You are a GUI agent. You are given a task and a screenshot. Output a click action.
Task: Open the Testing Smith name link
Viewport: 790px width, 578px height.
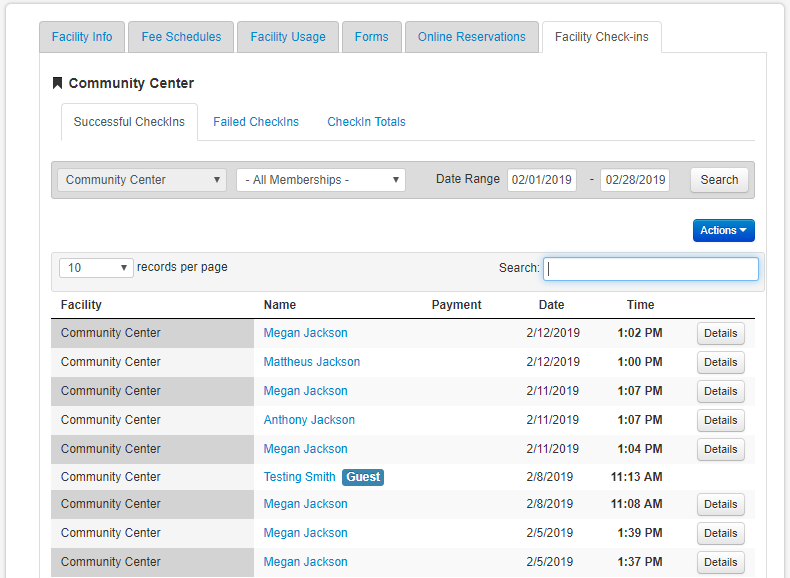pos(299,477)
